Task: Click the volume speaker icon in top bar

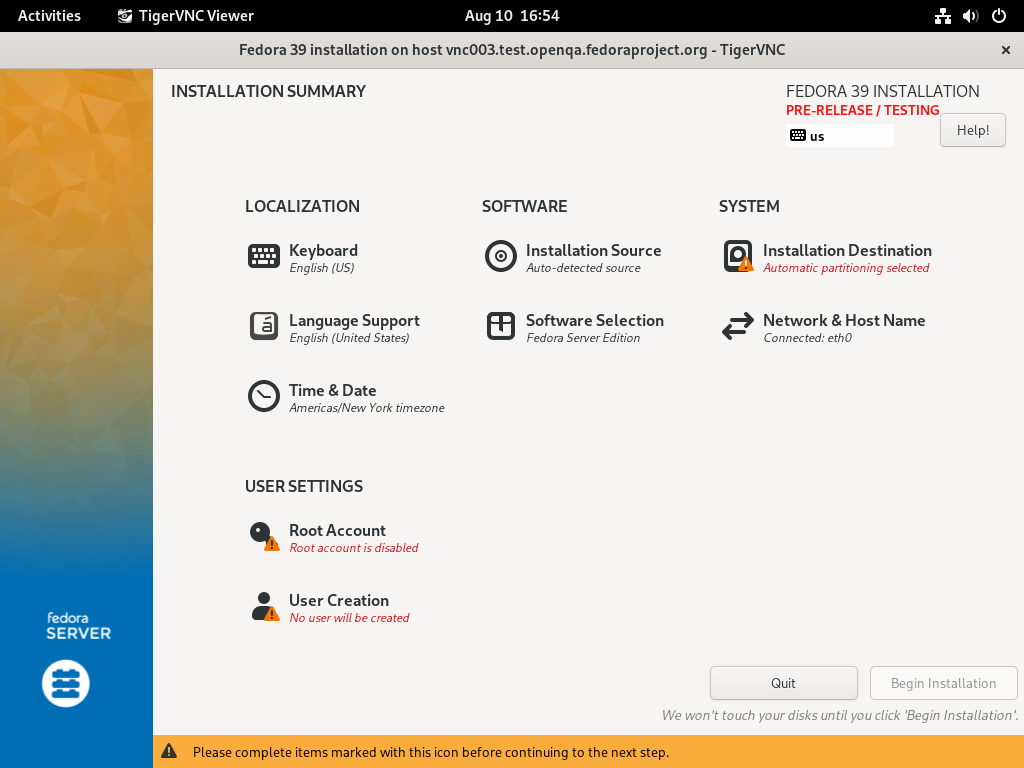Action: pos(970,16)
